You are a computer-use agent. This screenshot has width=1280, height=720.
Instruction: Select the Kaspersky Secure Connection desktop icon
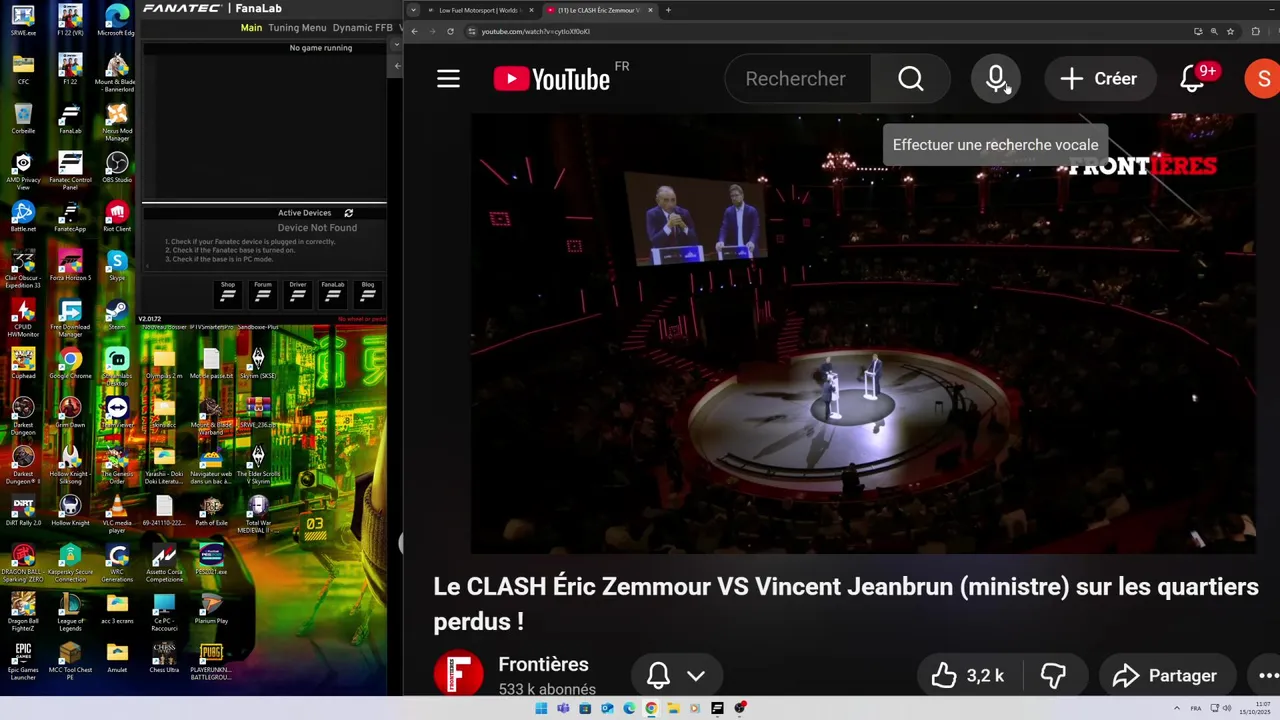point(70,563)
